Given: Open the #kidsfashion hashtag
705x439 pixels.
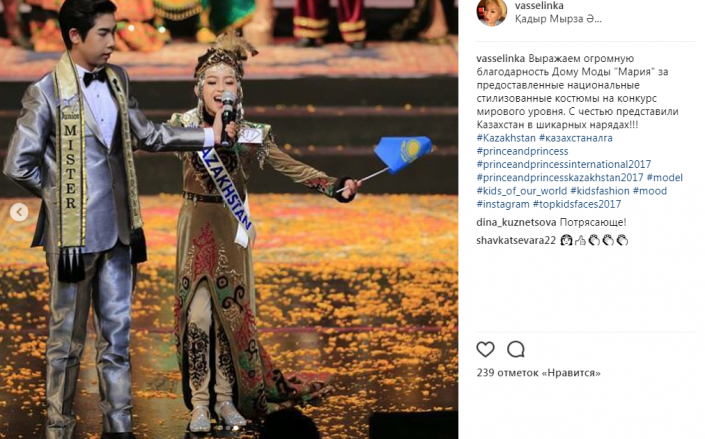Looking at the screenshot, I should (x=600, y=191).
